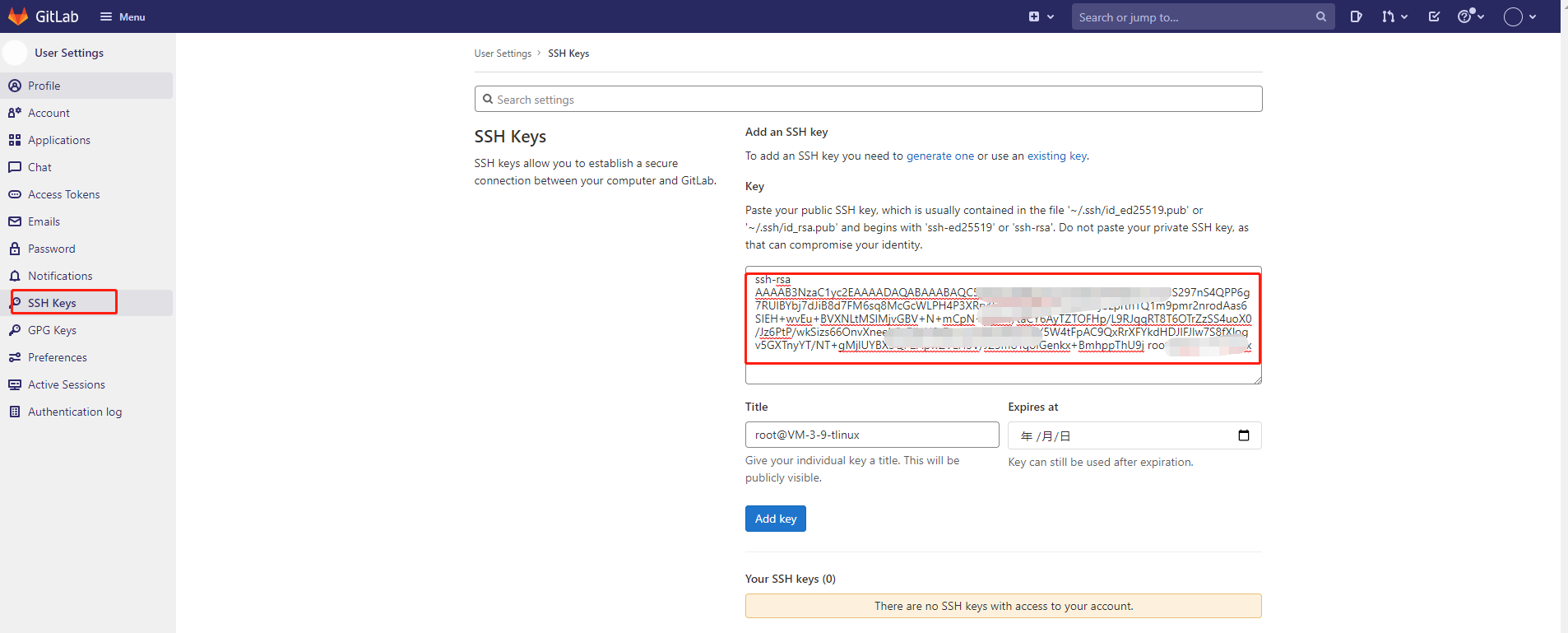Expand the merge requests dropdown
Screen dimensions: 1568x633
point(1394,16)
